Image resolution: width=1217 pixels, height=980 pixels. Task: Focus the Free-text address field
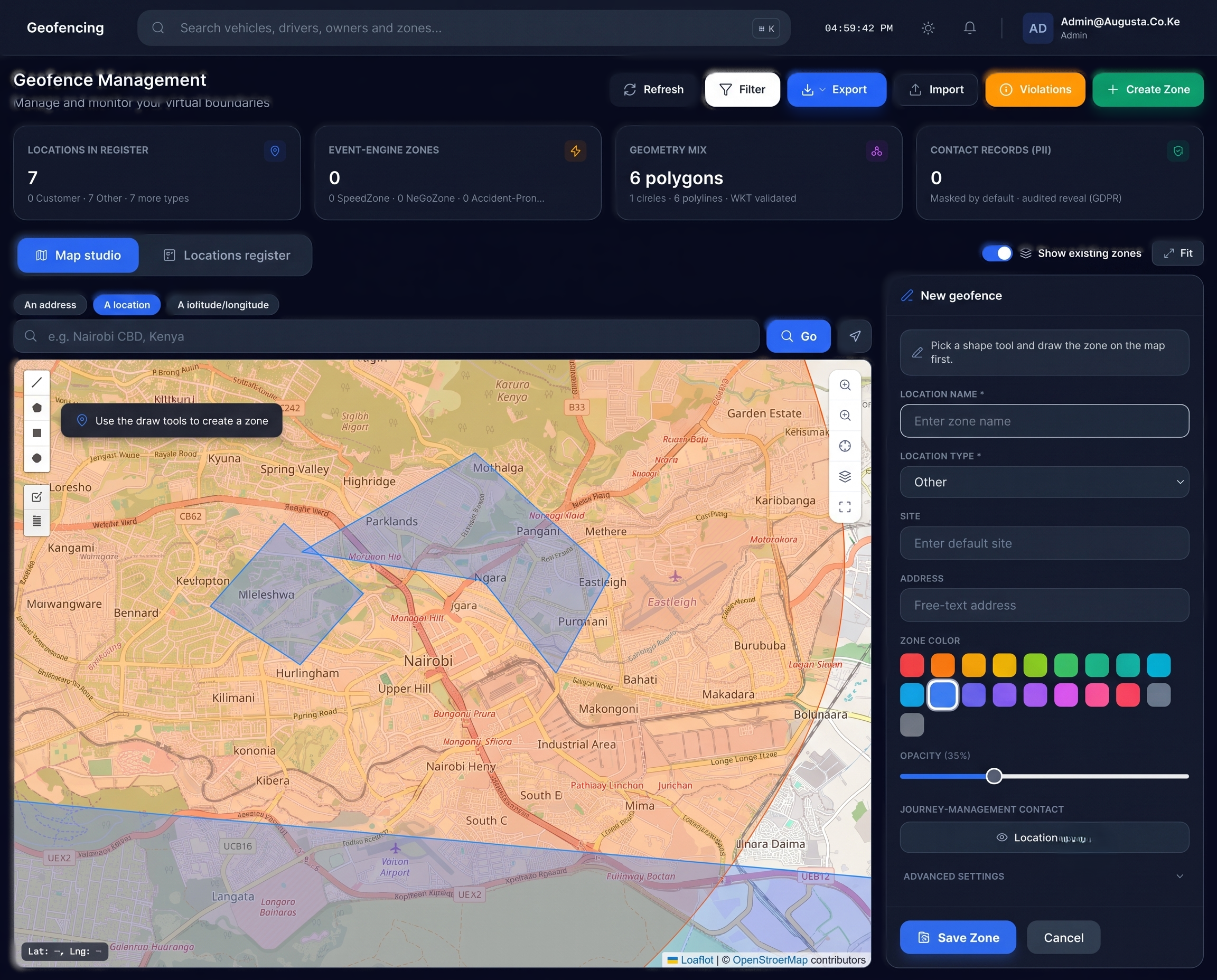pos(1044,605)
